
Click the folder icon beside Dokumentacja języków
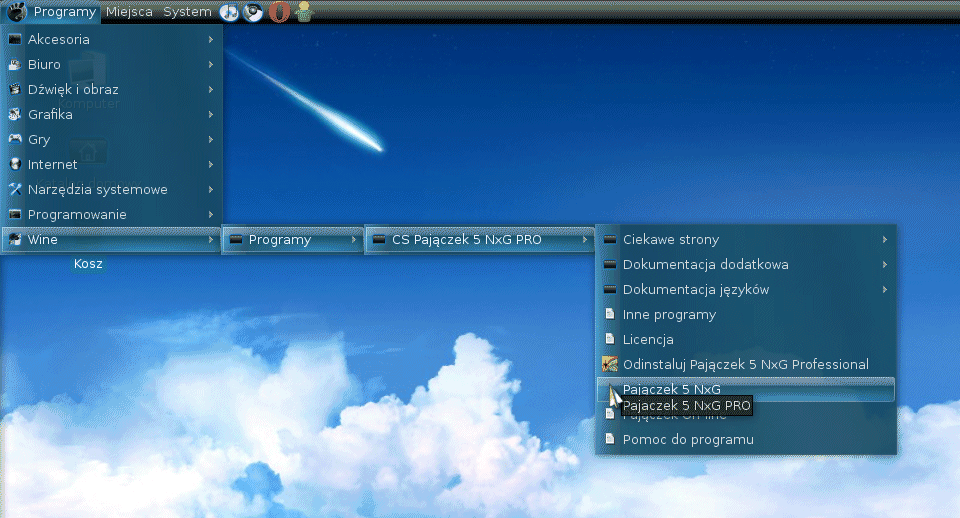coord(609,290)
